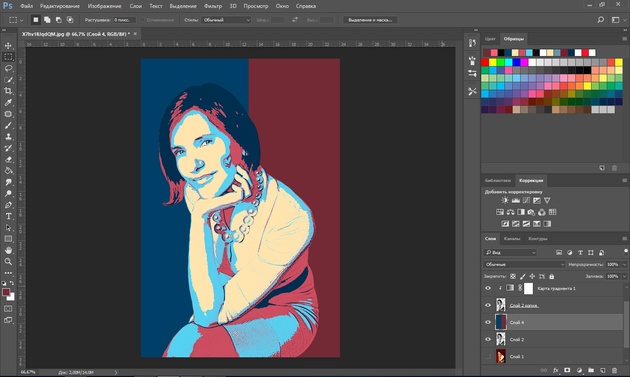Viewport: 630px width, 377px height.
Task: Select the Pen tool
Action: tap(8, 205)
